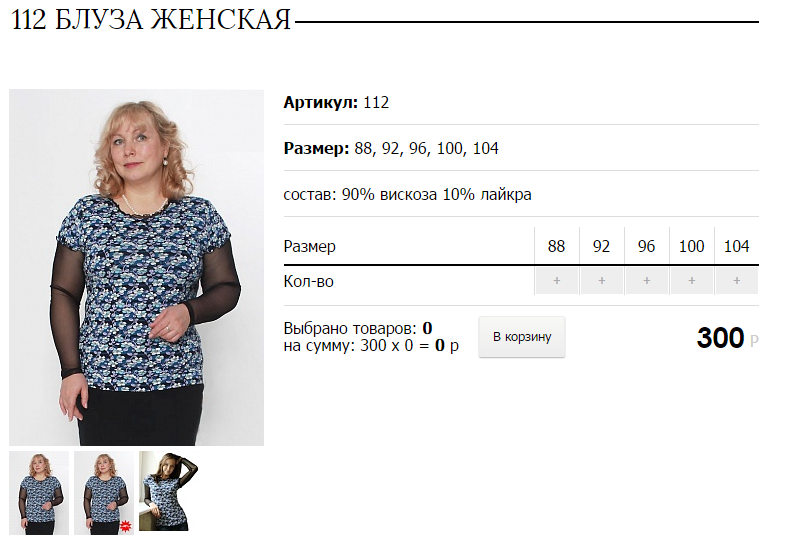Increase quantity for size 96
The height and width of the screenshot is (540, 787).
click(x=646, y=281)
